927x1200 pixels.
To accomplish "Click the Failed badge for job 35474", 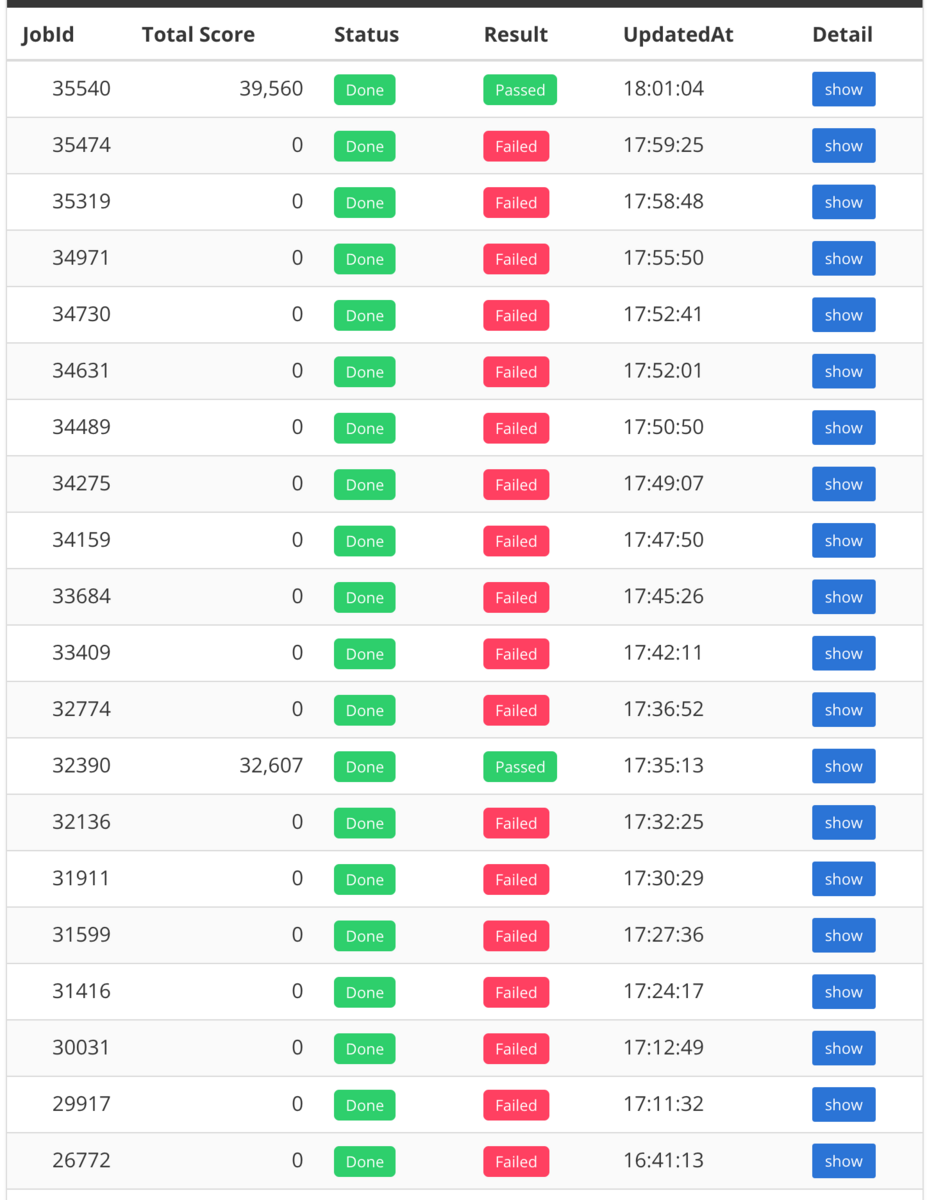I will click(x=516, y=146).
